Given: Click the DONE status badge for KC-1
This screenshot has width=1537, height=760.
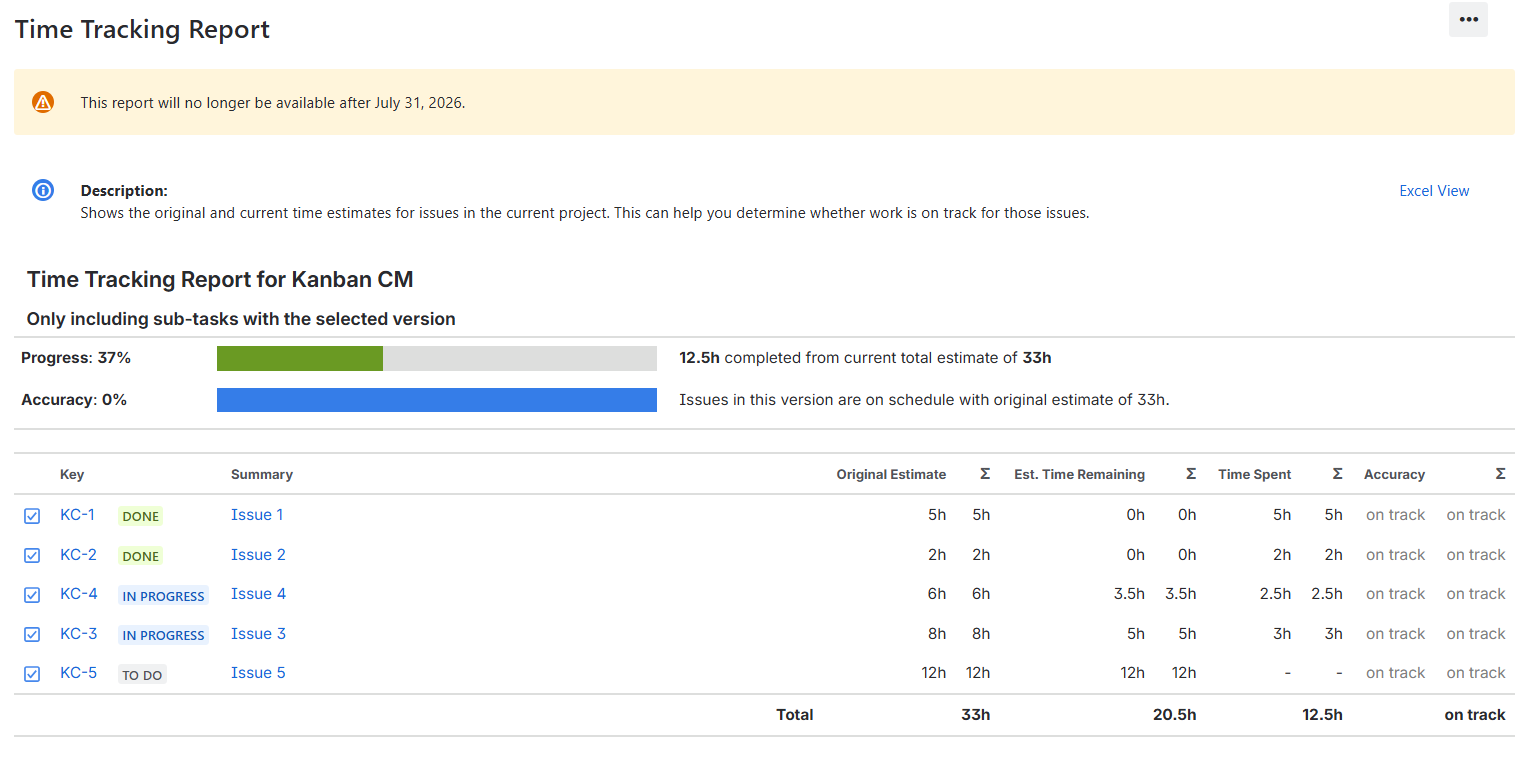Looking at the screenshot, I should coord(140,516).
